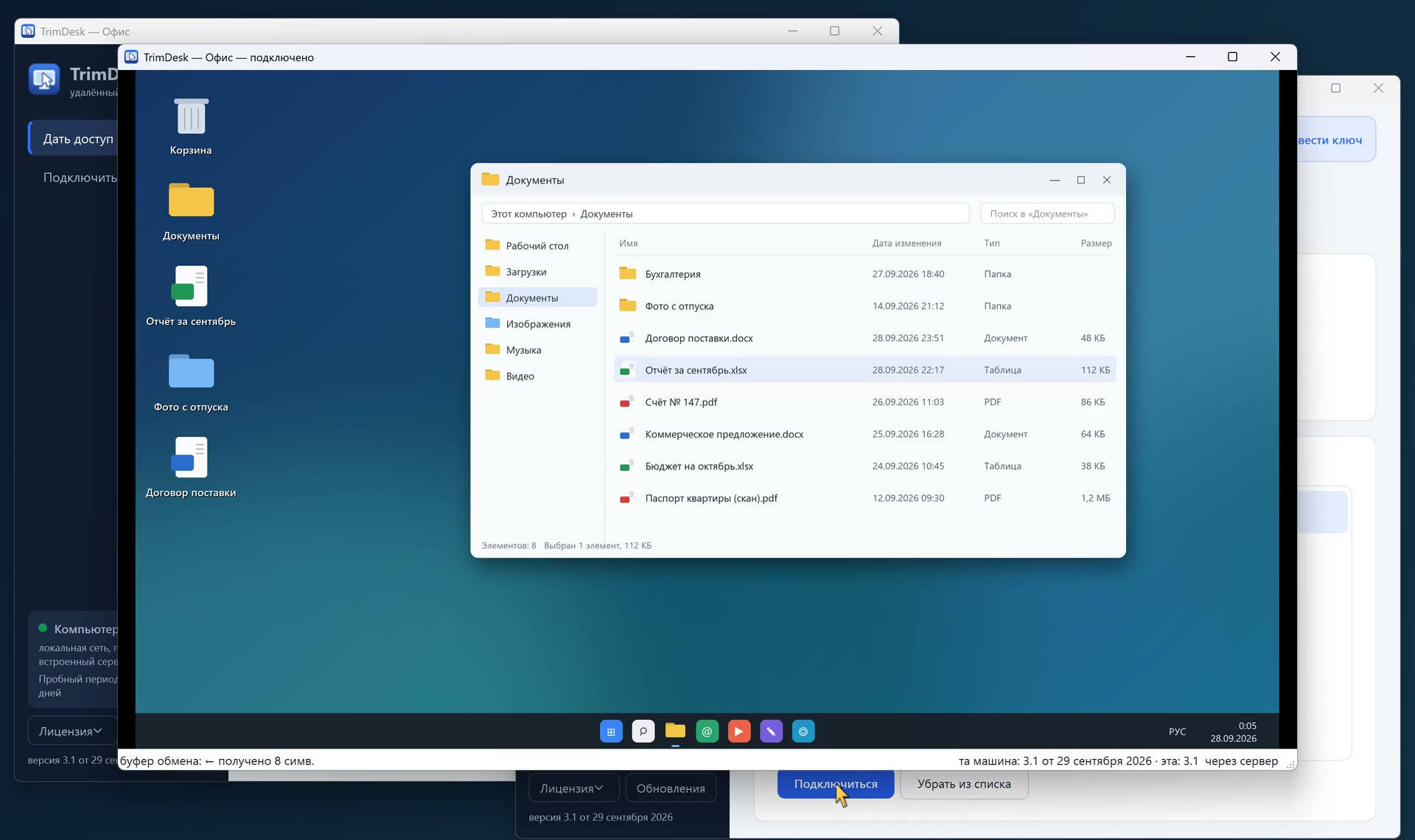Click the Убрать из списка button
Screen dimensions: 1415x840
964,784
